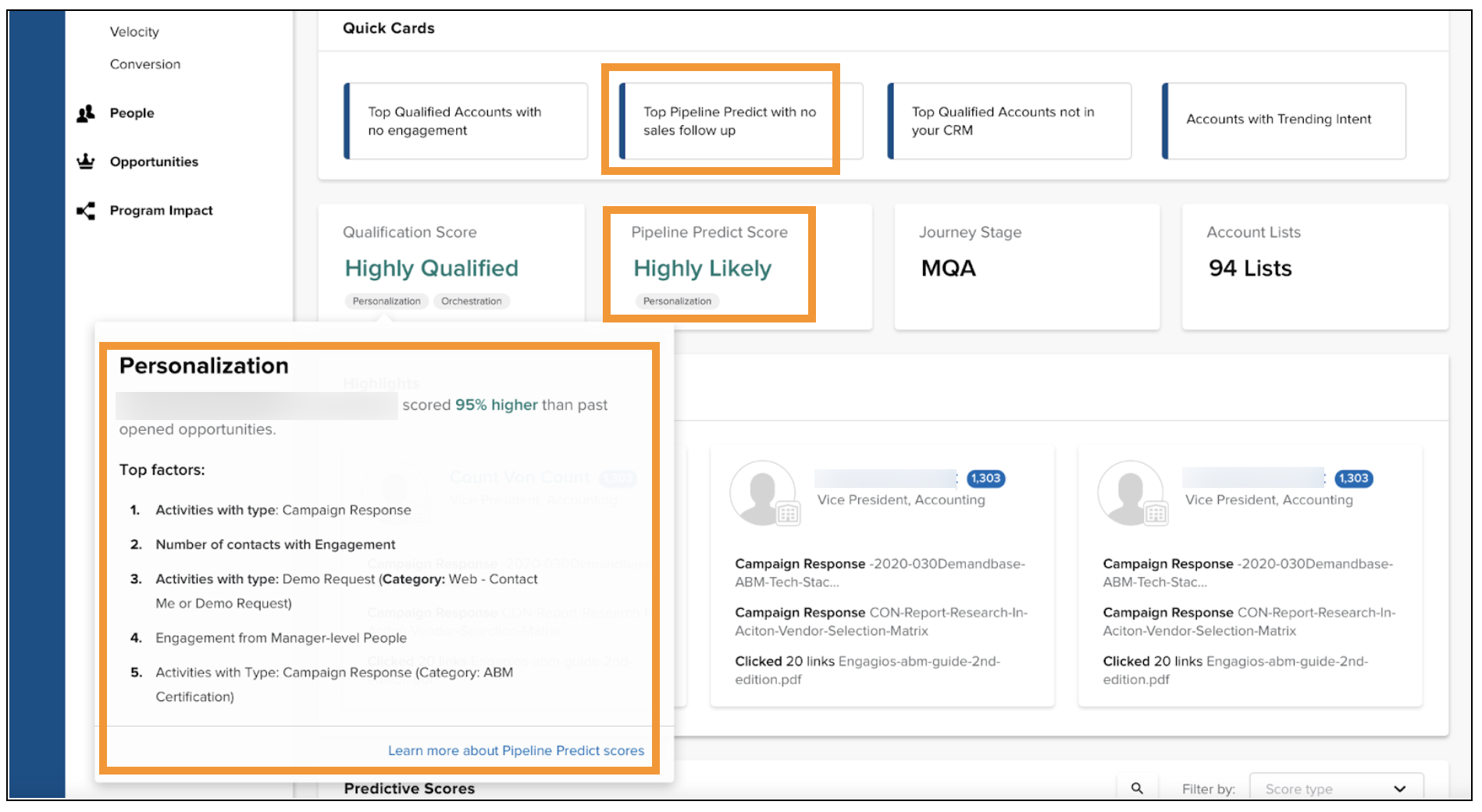Go to the Program Impact section
This screenshot has height=812, width=1482.
tap(161, 211)
